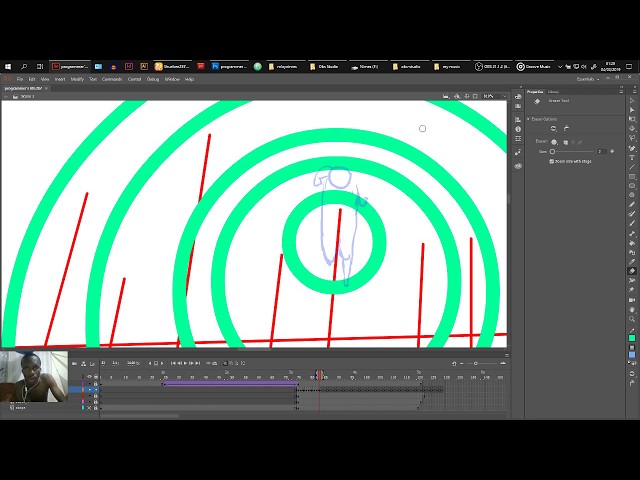Open the Info panel icon in side dock

click(x=518, y=129)
